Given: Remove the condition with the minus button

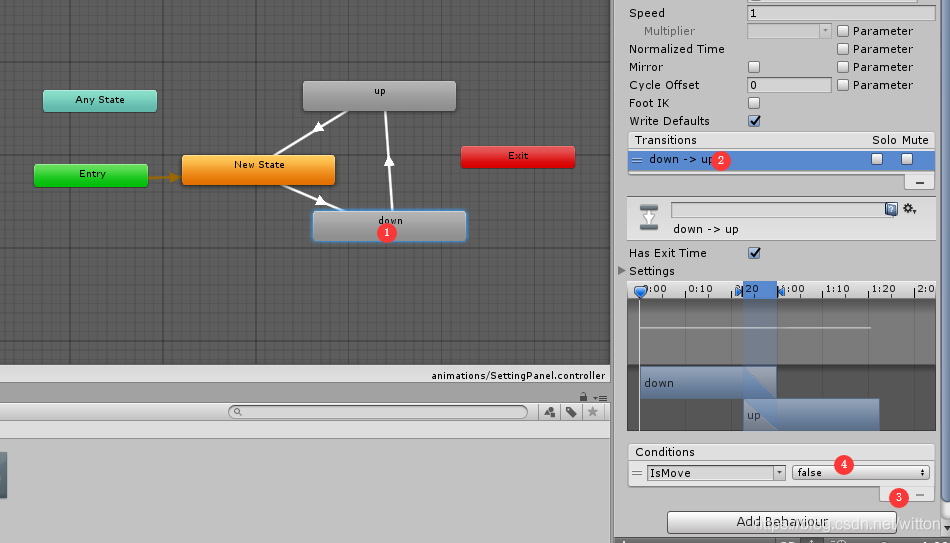Looking at the screenshot, I should pyautogui.click(x=920, y=495).
